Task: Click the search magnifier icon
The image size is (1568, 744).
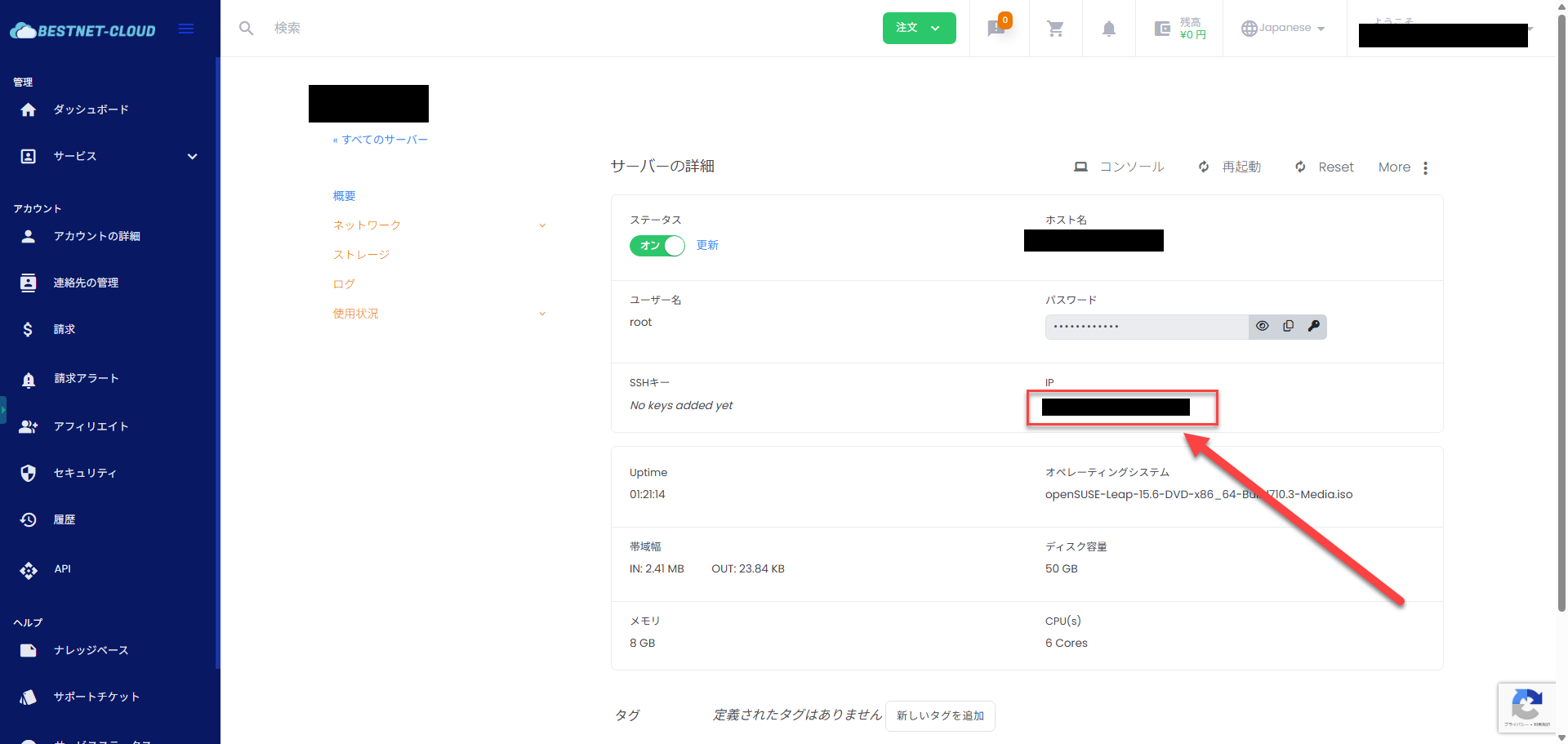Action: (x=246, y=29)
